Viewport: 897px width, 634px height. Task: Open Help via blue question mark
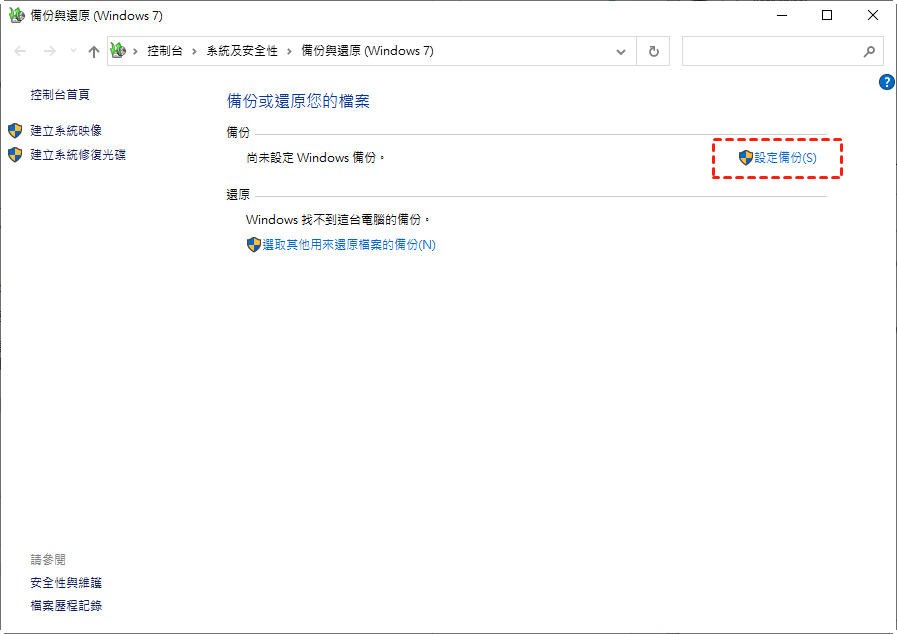point(886,82)
